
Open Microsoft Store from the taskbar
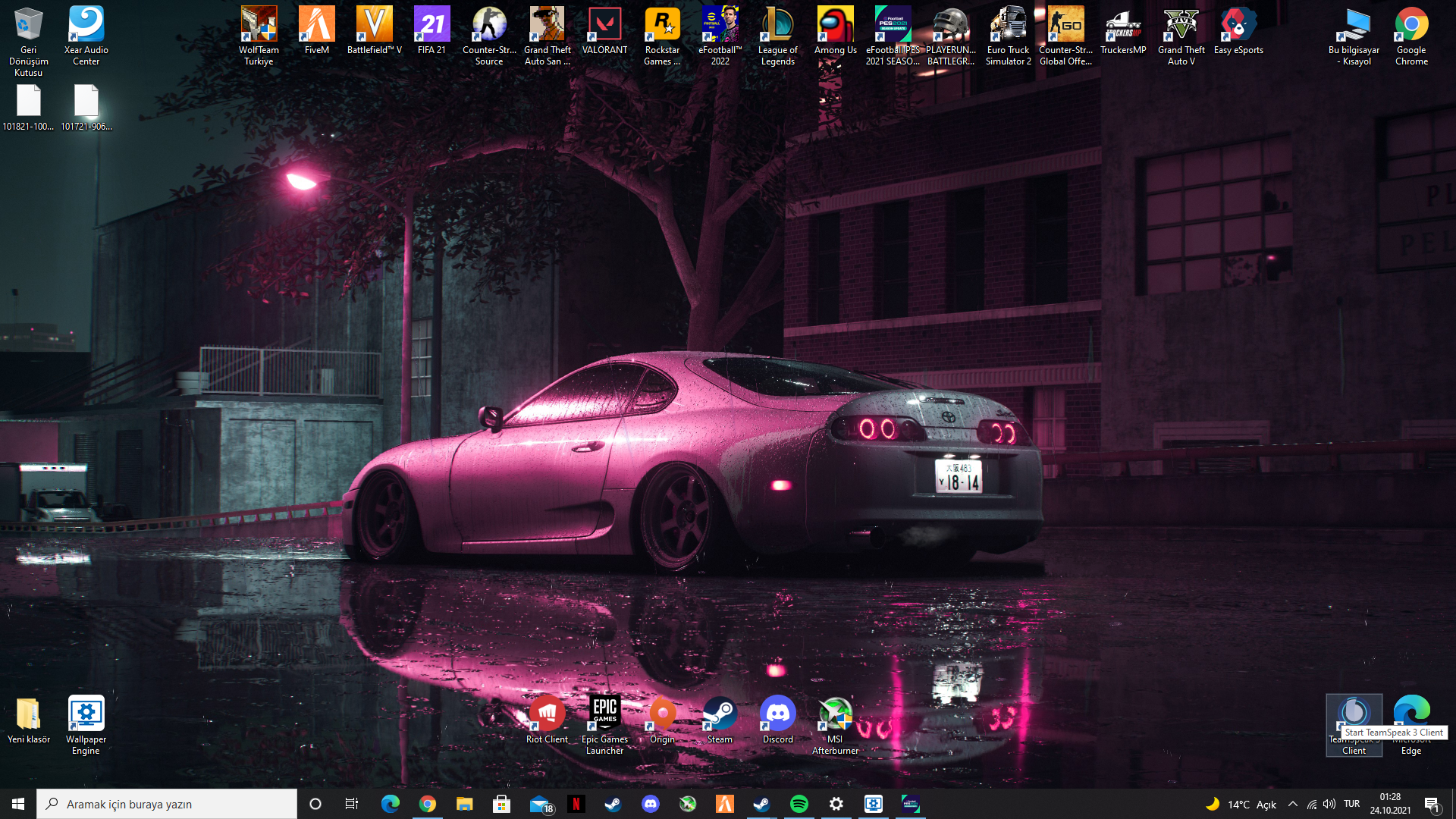coord(501,804)
